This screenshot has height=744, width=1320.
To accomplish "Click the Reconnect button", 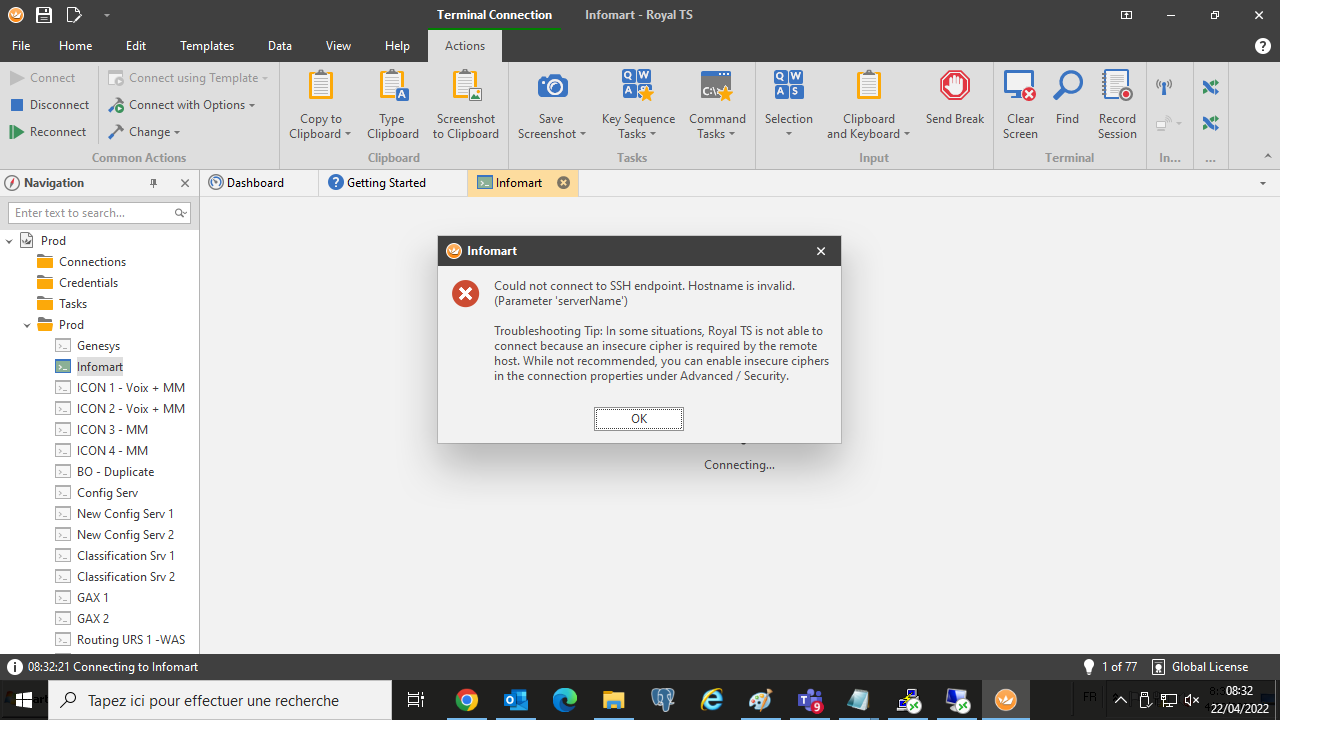I will (x=48, y=132).
